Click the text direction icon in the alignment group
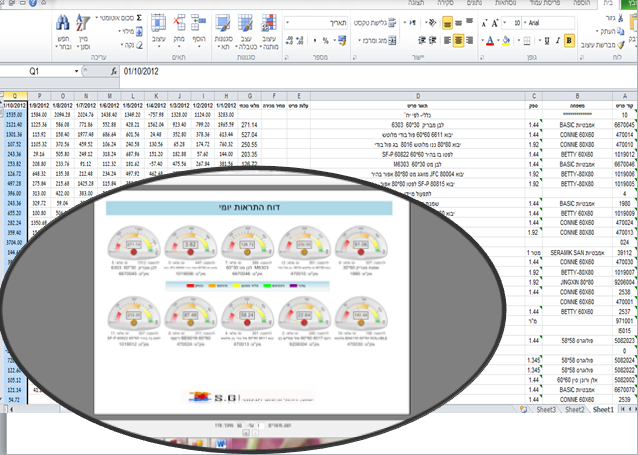This screenshot has width=638, height=455. (413, 23)
